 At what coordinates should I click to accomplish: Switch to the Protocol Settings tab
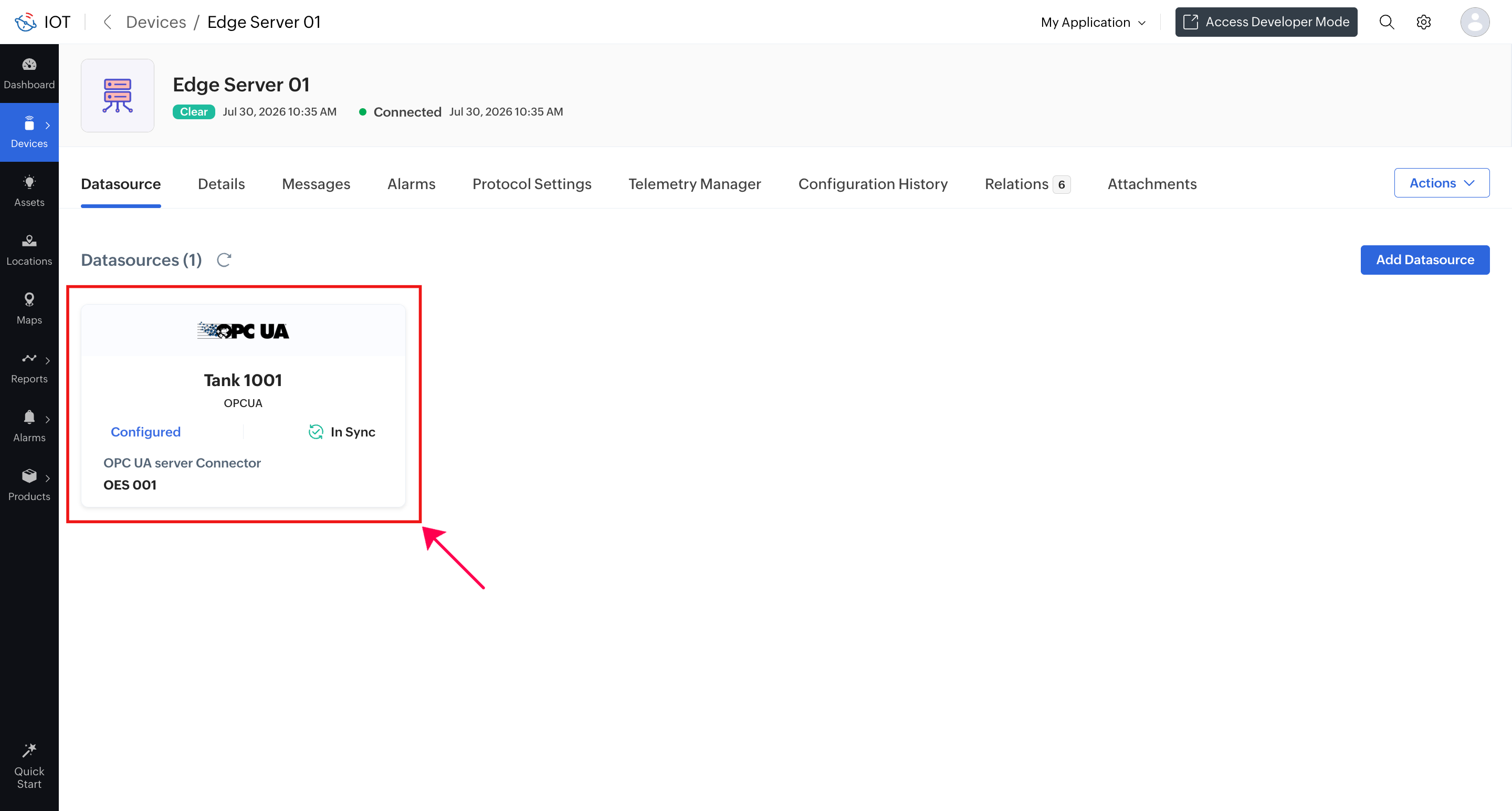[x=532, y=184]
